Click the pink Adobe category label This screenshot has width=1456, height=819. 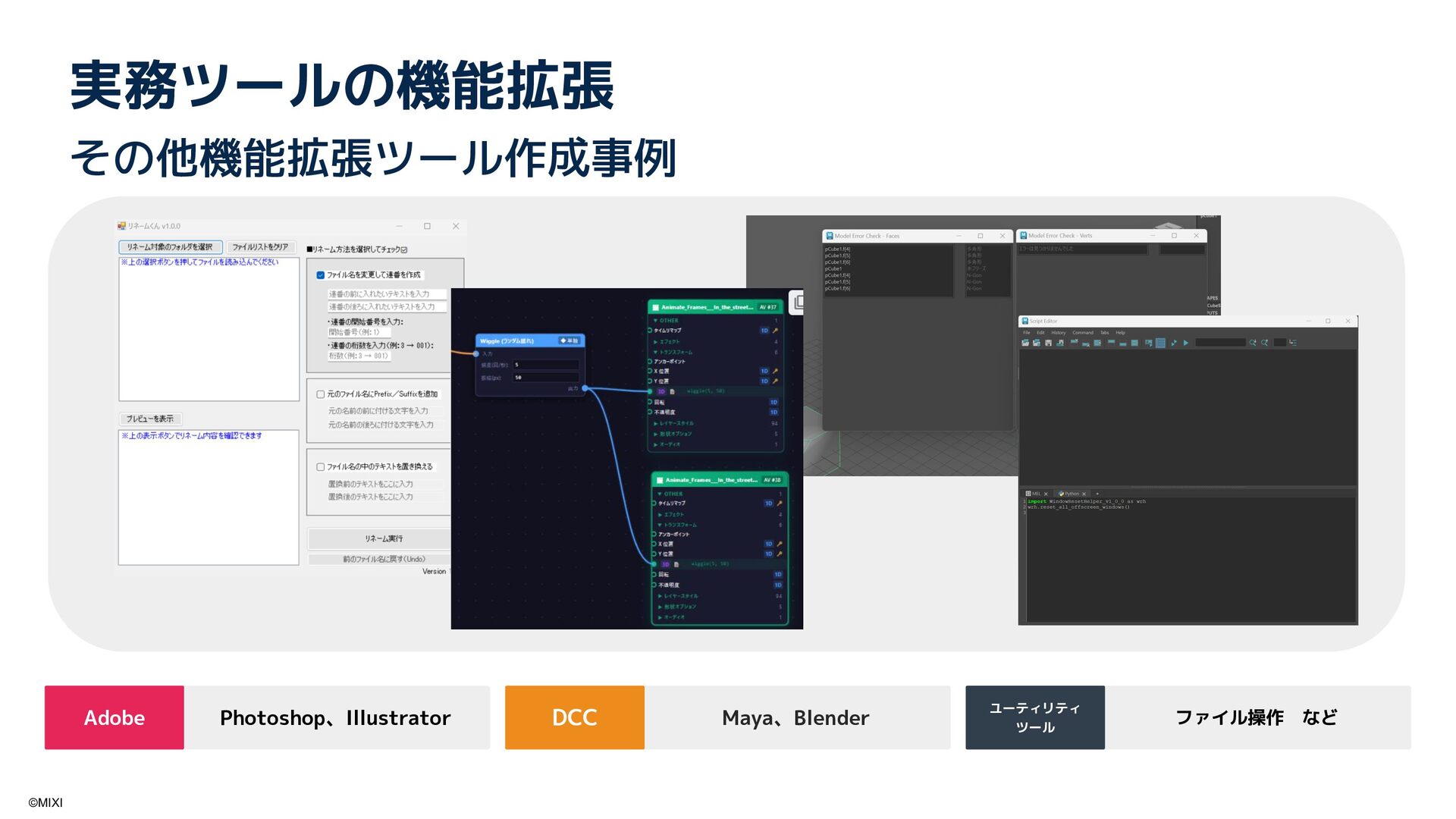114,717
